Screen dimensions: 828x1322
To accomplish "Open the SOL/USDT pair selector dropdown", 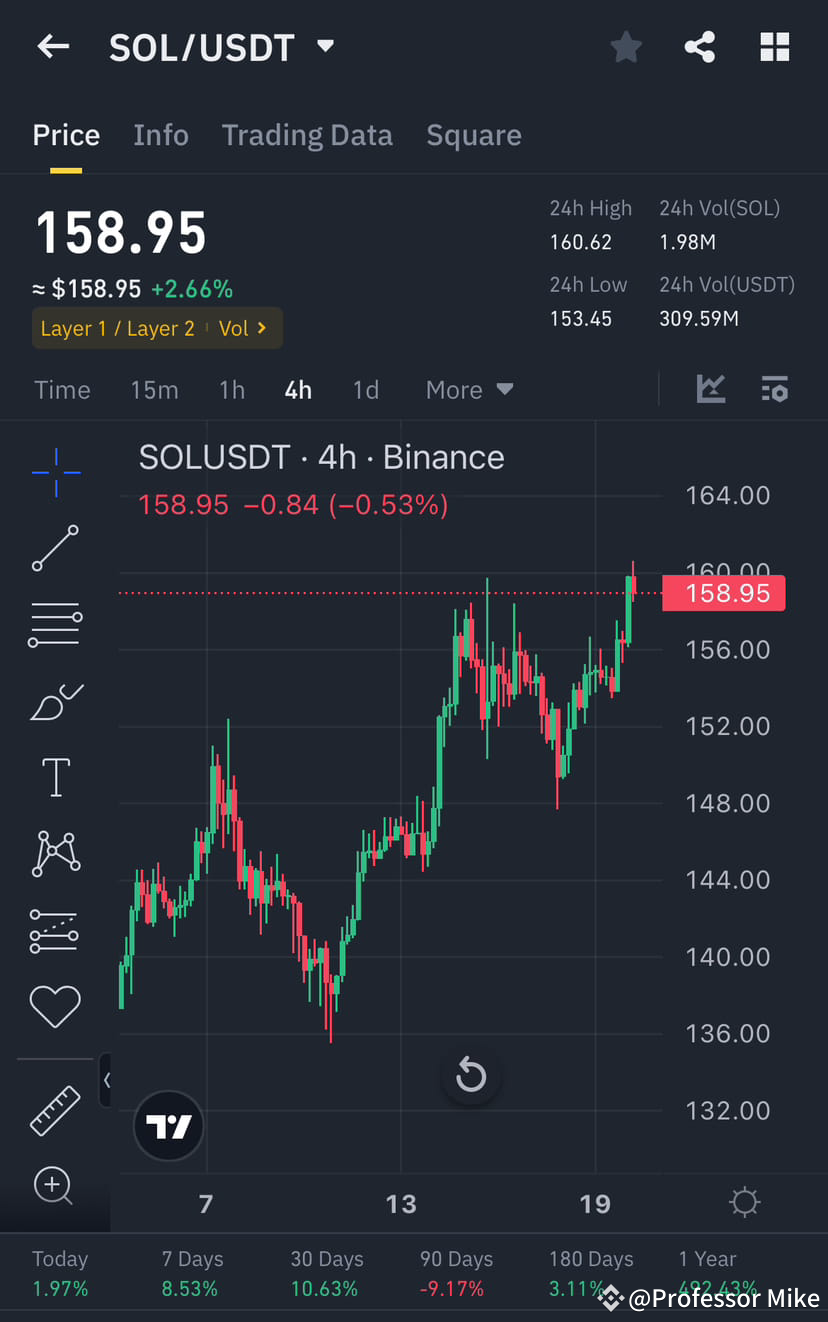I will pyautogui.click(x=325, y=45).
